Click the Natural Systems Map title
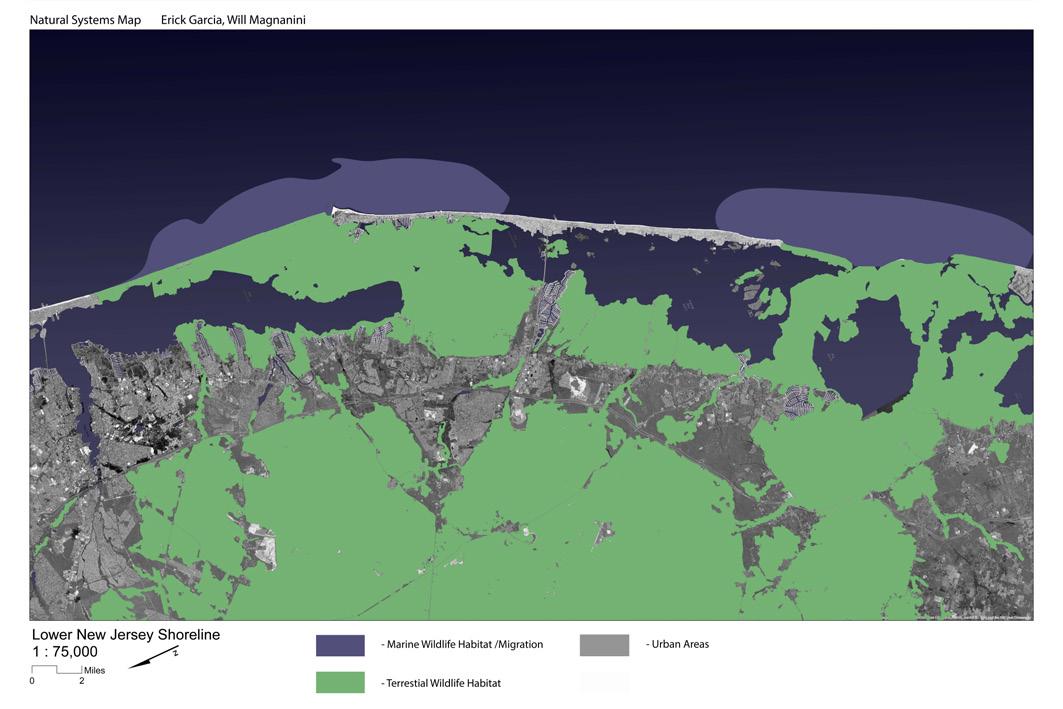 tap(85, 20)
